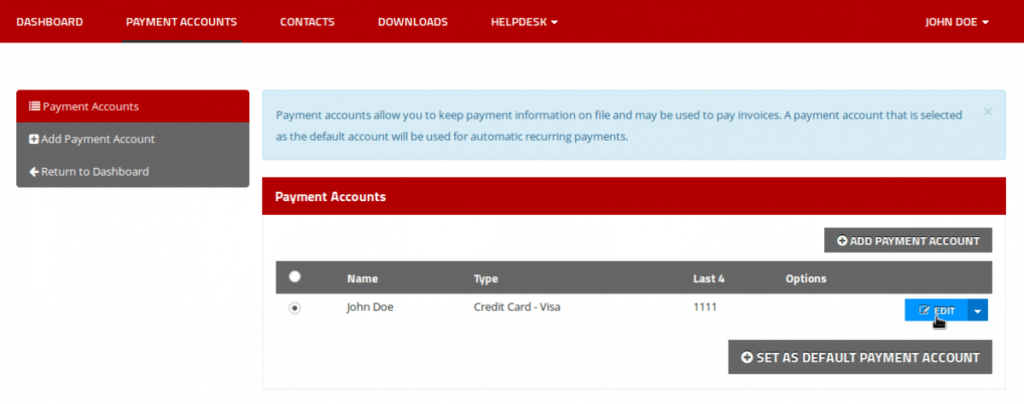The image size is (1024, 404).
Task: Click the gray Add Payment Account button
Action: point(908,240)
